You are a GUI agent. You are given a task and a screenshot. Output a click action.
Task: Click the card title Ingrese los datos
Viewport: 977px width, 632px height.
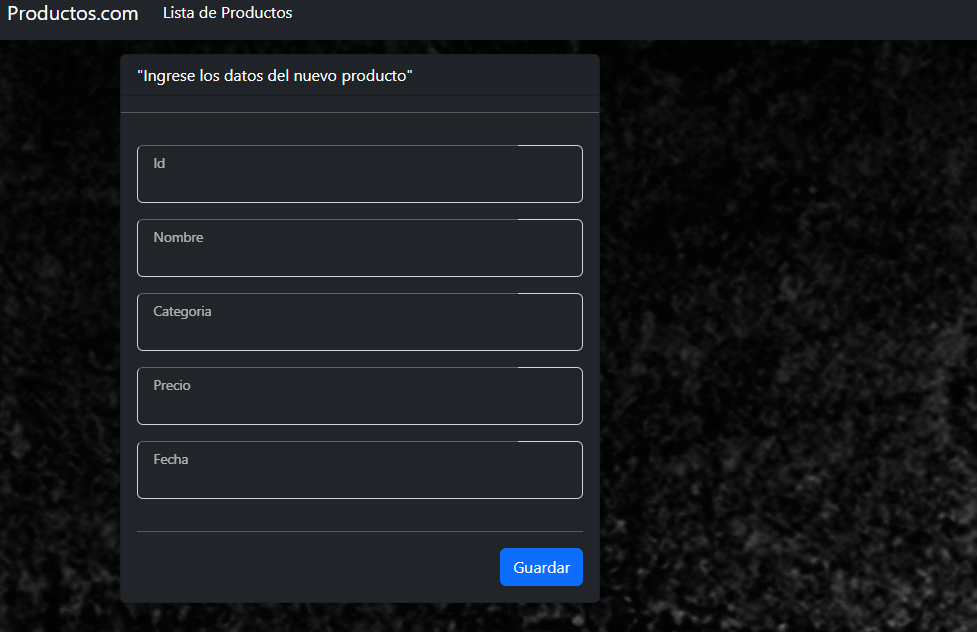coord(274,75)
